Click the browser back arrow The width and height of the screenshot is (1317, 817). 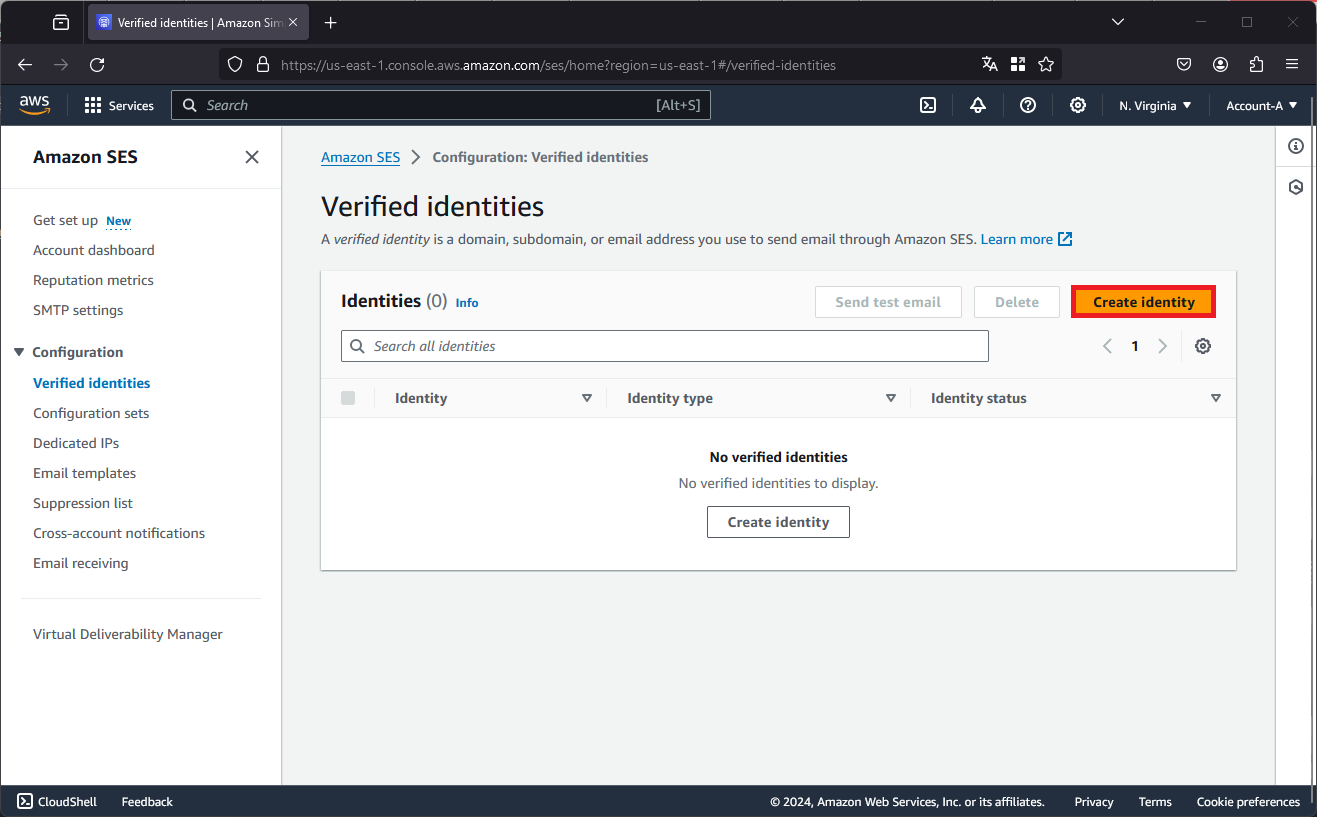25,64
